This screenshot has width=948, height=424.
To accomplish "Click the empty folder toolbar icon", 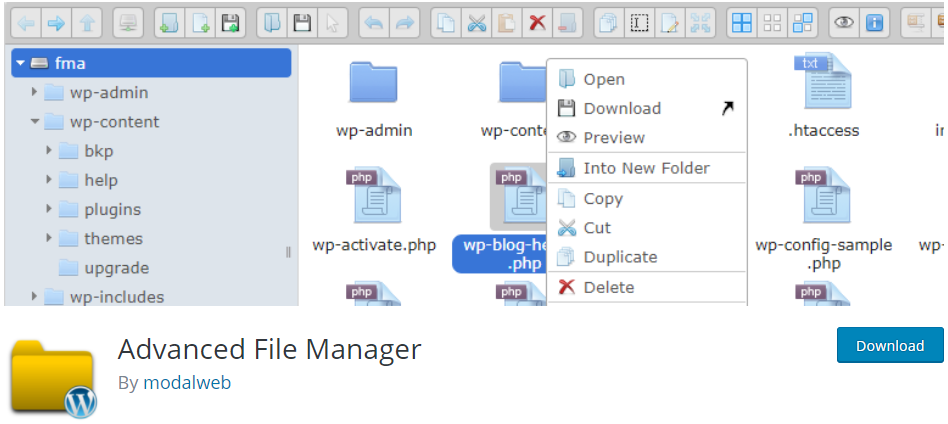I will pyautogui.click(x=568, y=24).
